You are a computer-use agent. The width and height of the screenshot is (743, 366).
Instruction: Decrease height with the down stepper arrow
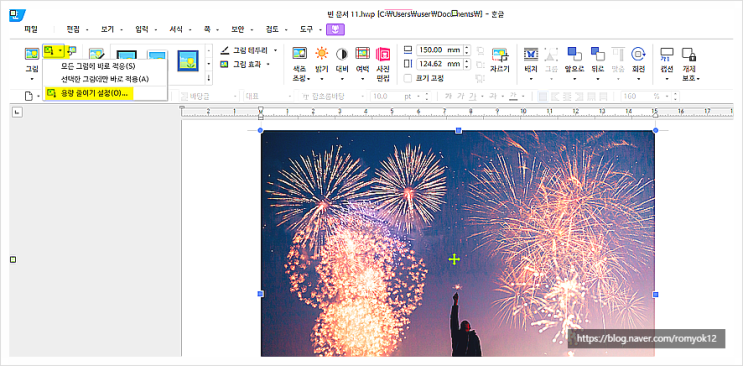[x=467, y=67]
